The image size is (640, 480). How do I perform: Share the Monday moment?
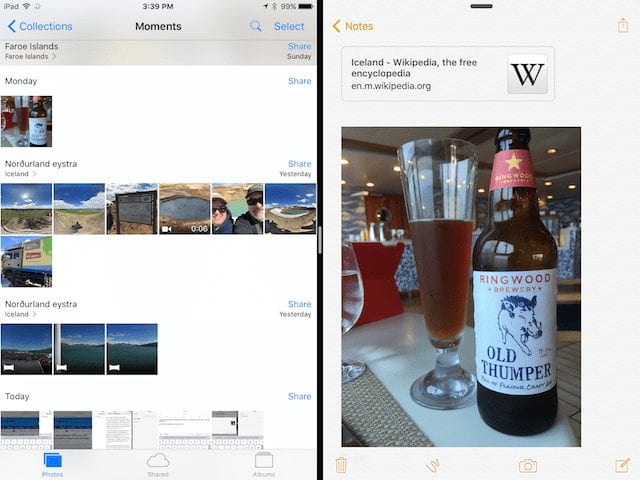click(x=299, y=81)
